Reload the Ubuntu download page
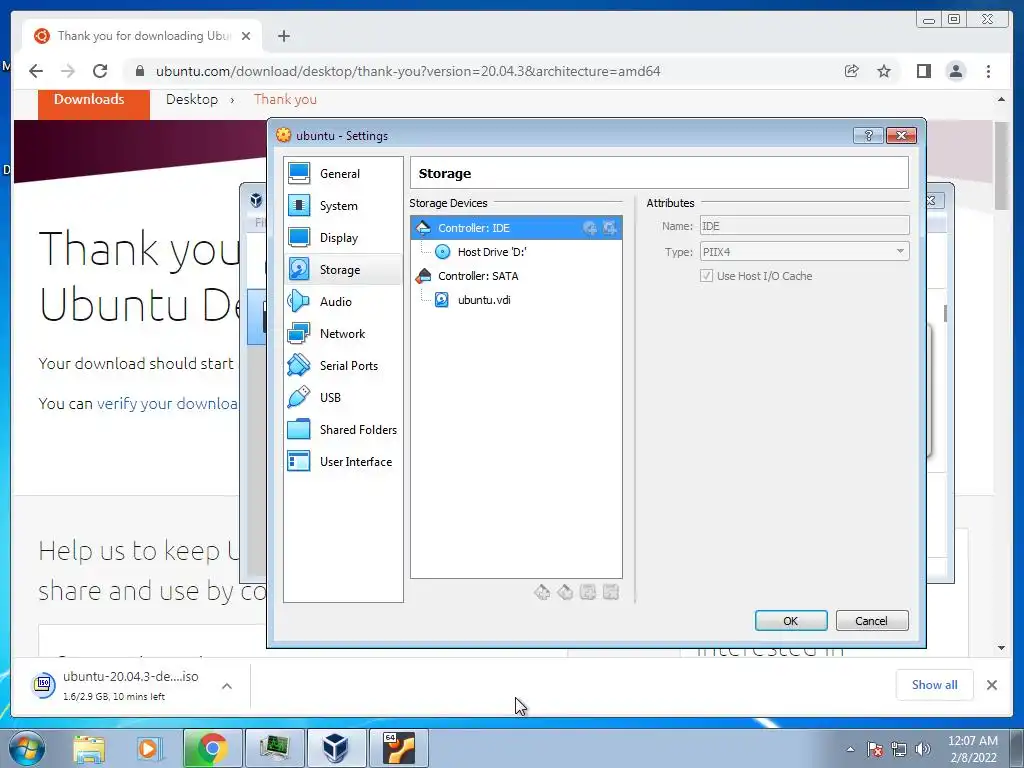The height and width of the screenshot is (768, 1024). [x=100, y=71]
